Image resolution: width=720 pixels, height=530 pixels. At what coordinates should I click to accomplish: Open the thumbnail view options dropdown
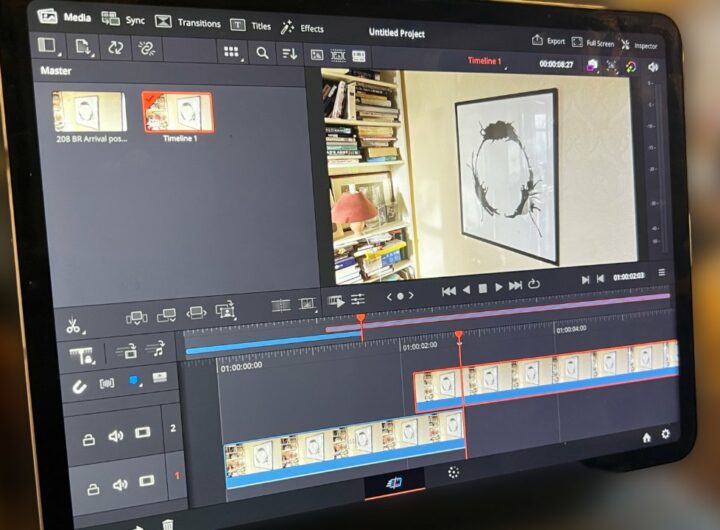point(232,52)
